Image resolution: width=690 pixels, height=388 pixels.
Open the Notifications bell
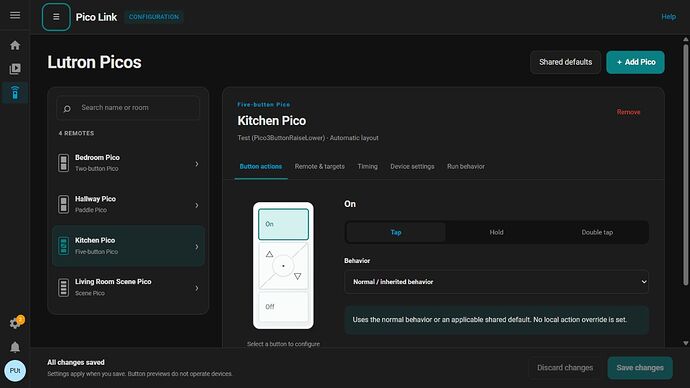(x=15, y=347)
